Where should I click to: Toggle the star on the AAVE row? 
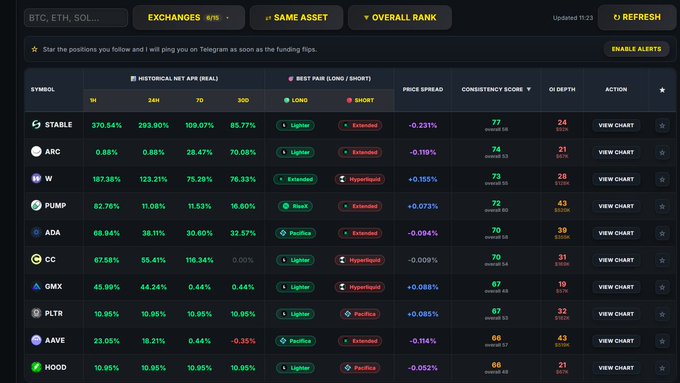click(662, 341)
